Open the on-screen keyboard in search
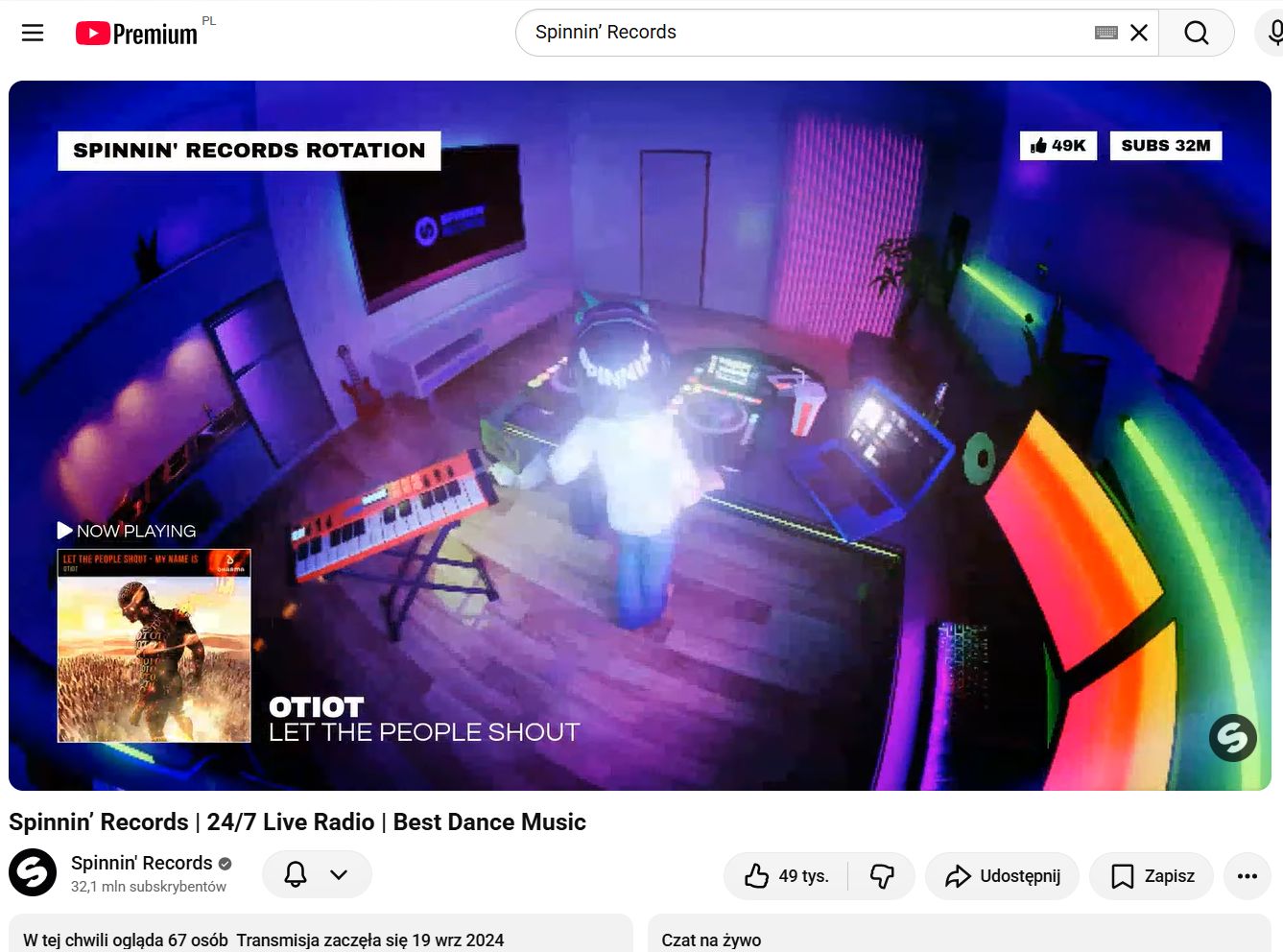The width and height of the screenshot is (1283, 952). point(1105,33)
